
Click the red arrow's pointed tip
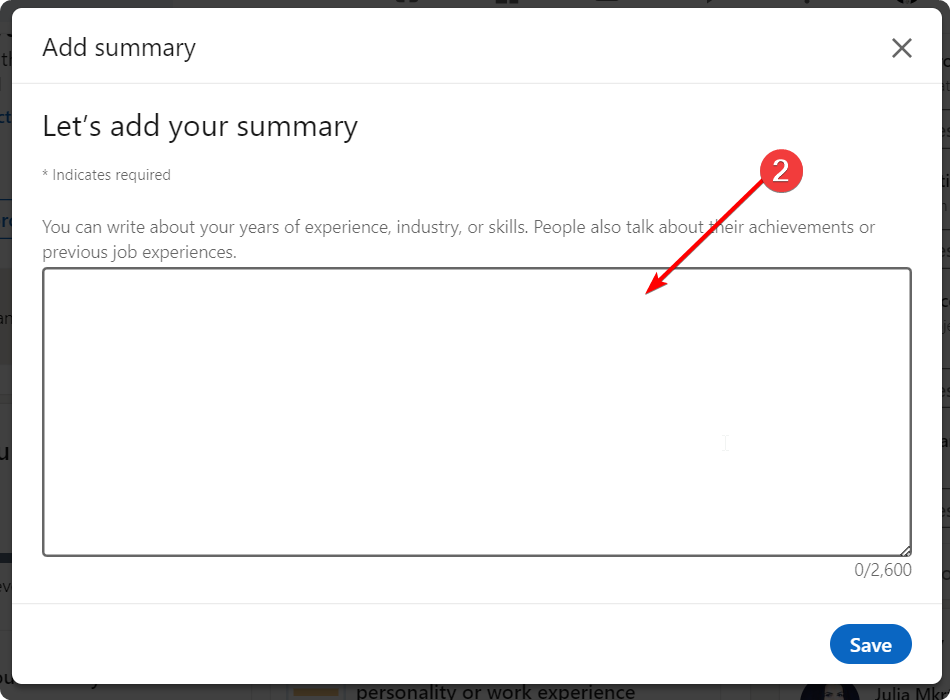coord(650,292)
